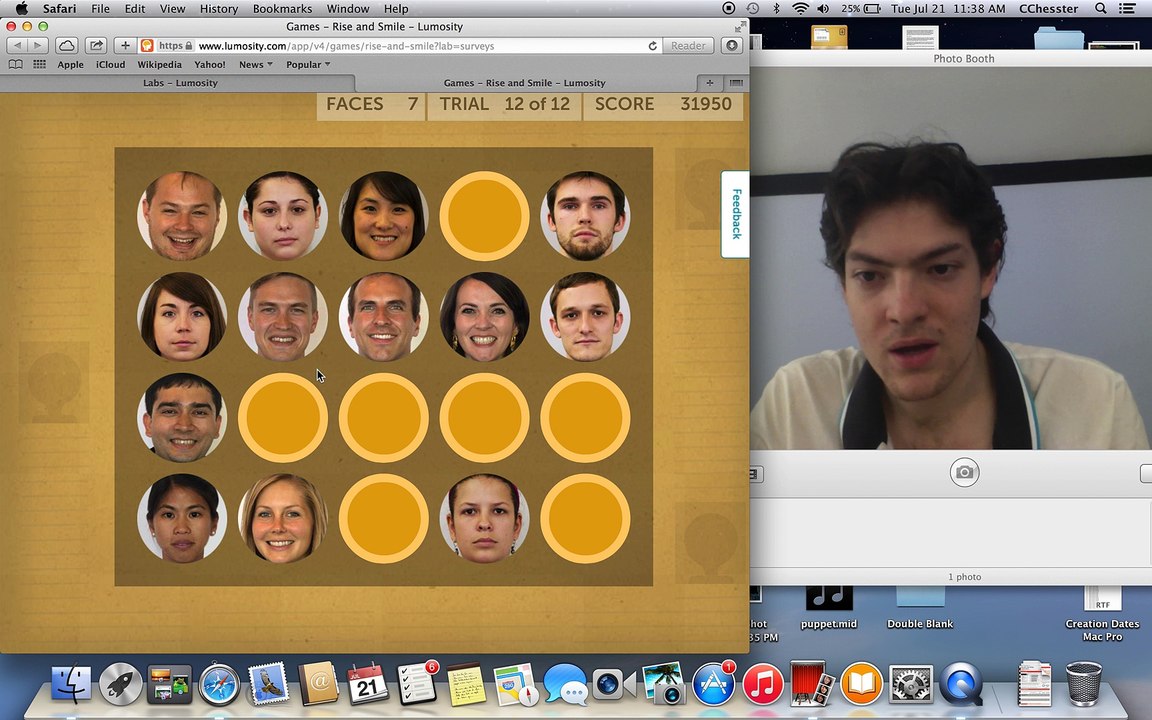Expand the News bookmarks folder

pos(255,65)
